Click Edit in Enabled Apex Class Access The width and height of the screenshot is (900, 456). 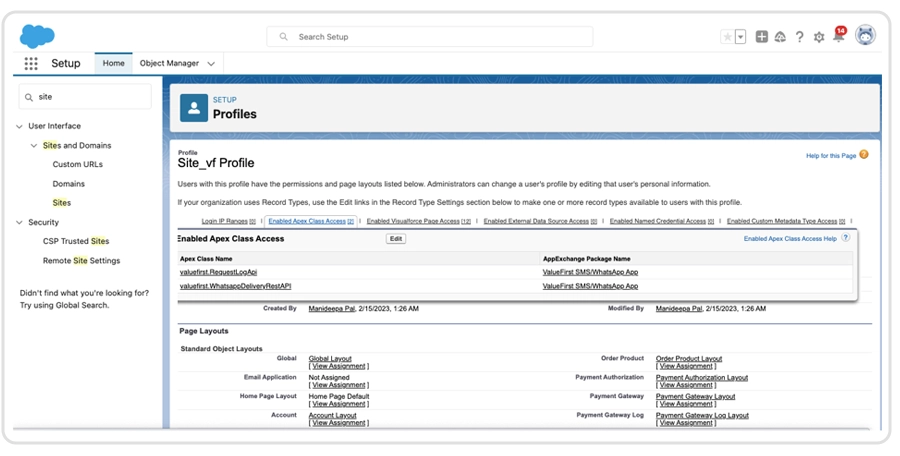pos(396,239)
